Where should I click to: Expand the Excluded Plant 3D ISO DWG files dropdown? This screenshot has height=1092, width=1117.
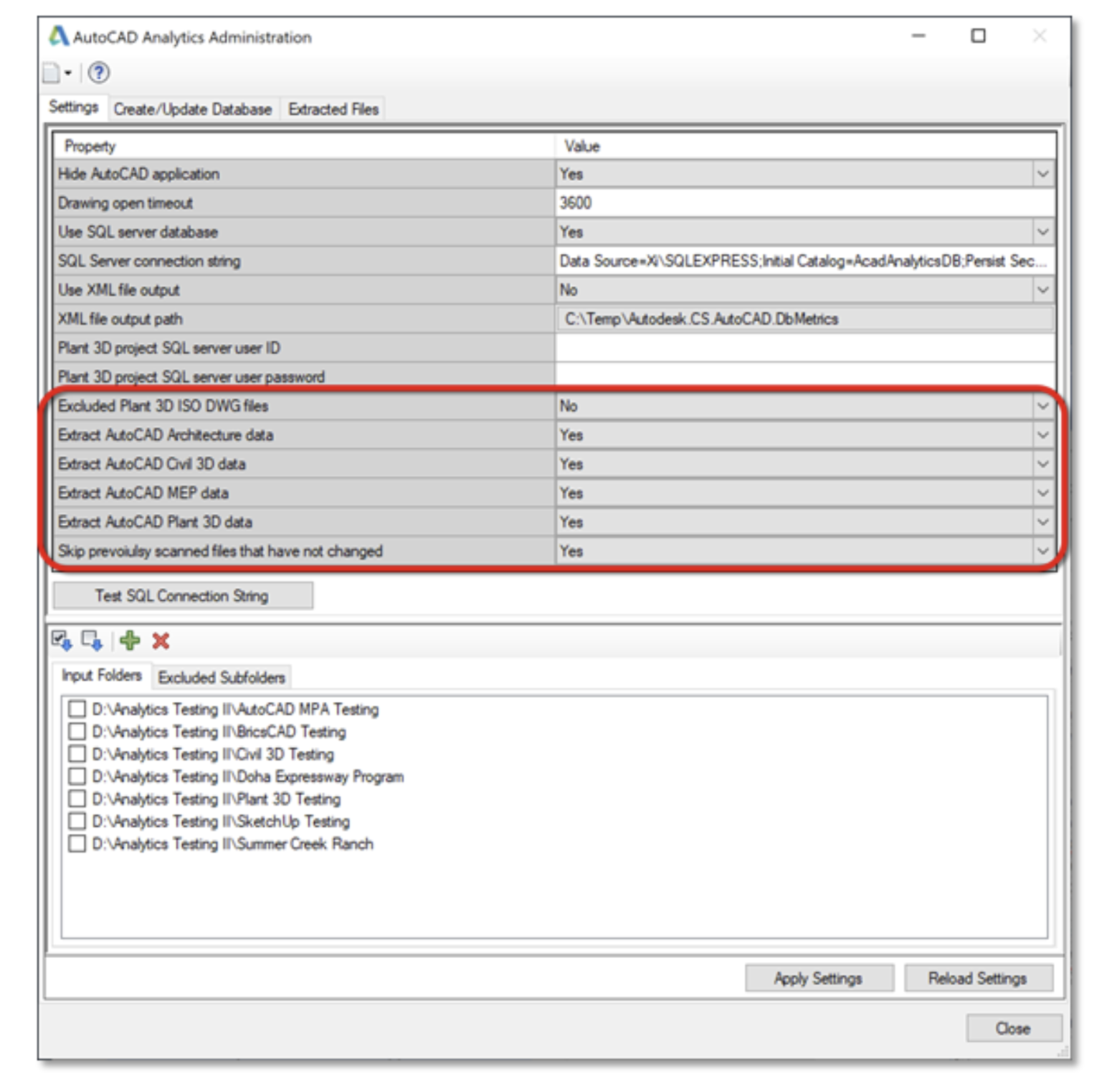click(x=1043, y=406)
